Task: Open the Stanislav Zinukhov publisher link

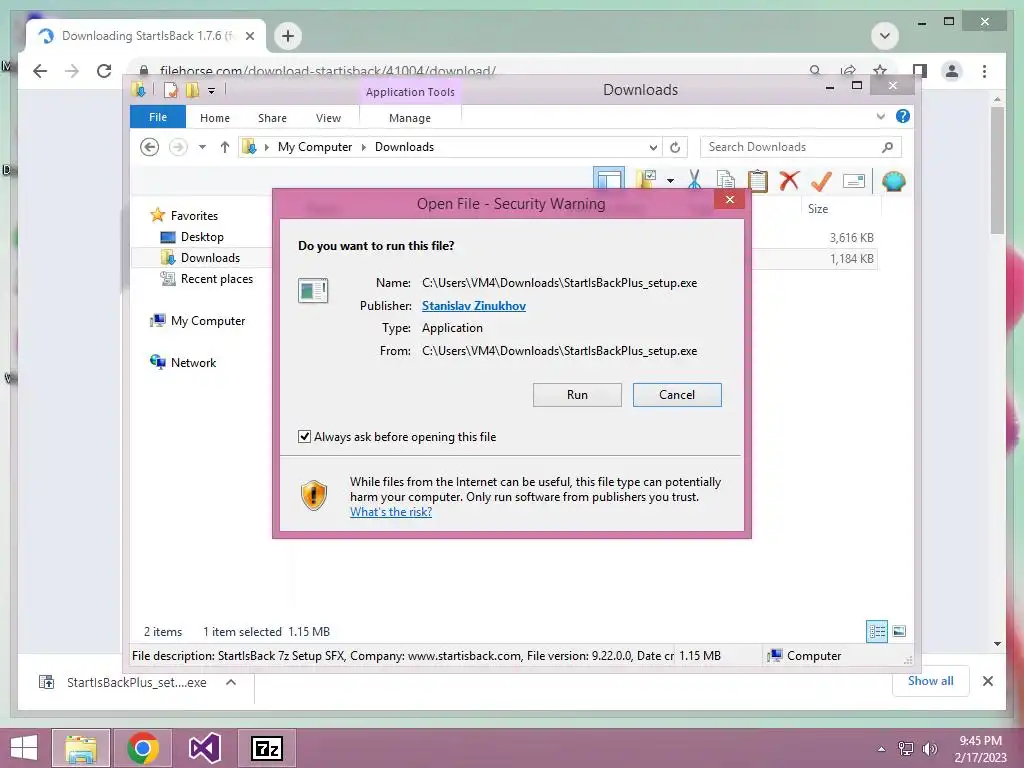Action: pos(474,306)
